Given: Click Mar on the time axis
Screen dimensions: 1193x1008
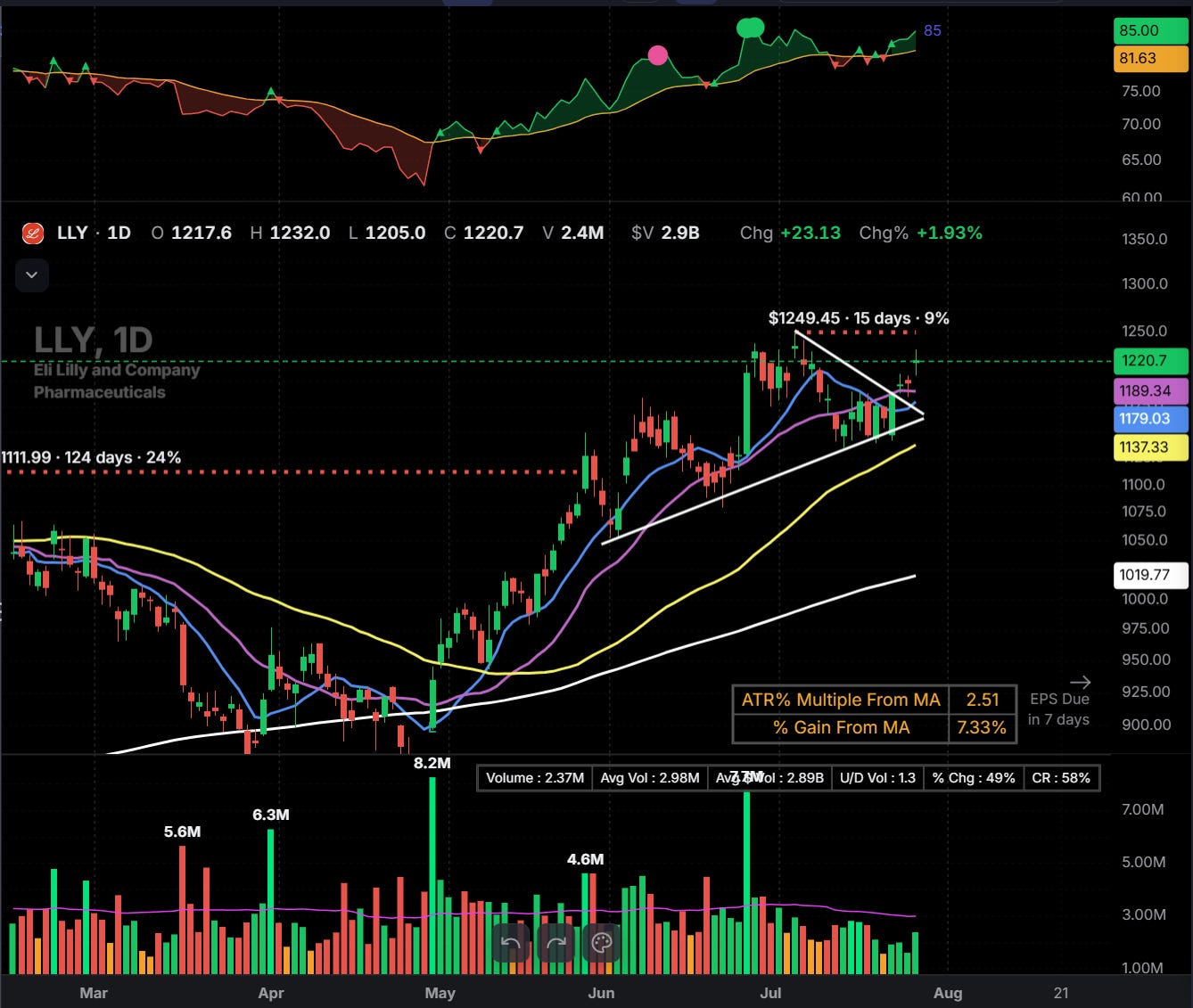Looking at the screenshot, I should click(x=94, y=993).
